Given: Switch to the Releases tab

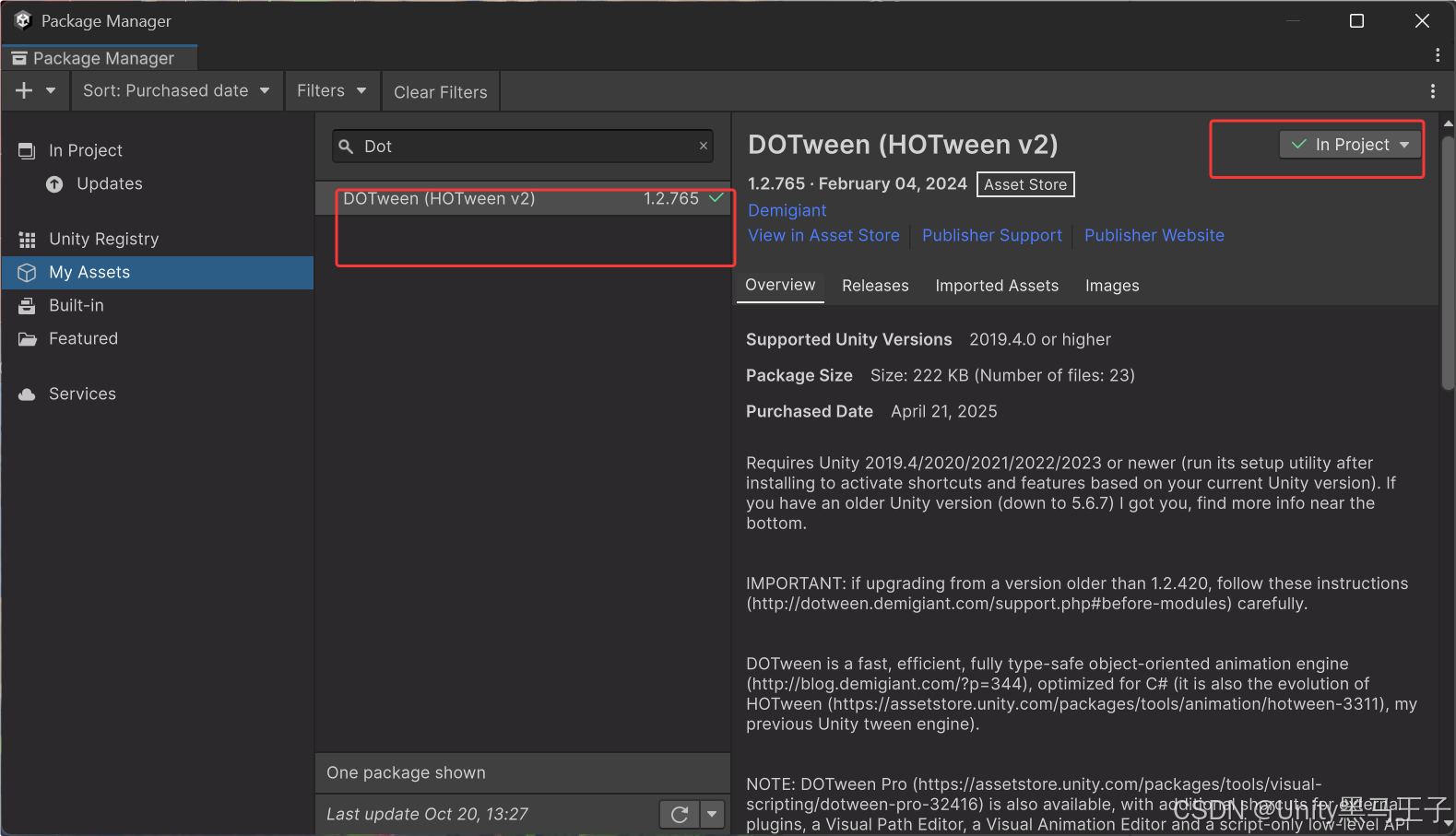Looking at the screenshot, I should tap(875, 286).
